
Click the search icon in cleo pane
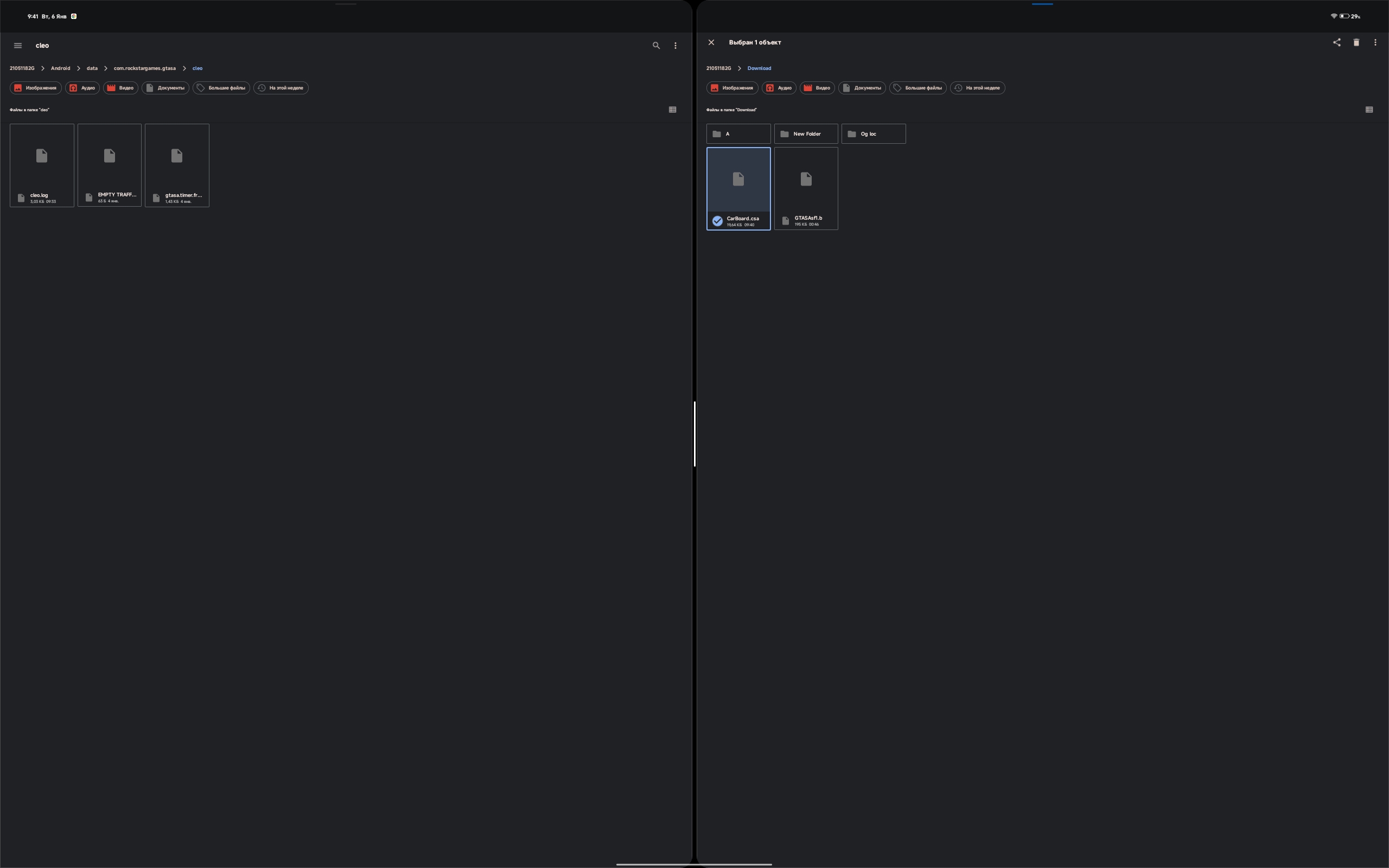pyautogui.click(x=656, y=46)
